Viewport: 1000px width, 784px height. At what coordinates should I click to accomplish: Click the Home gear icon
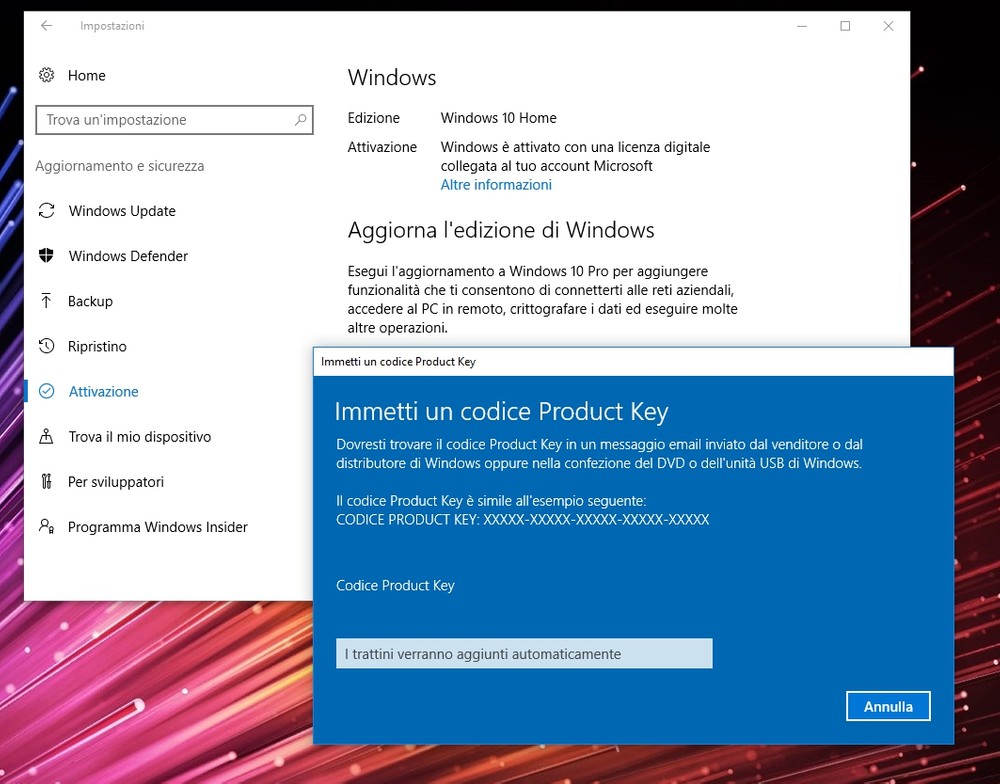point(46,75)
